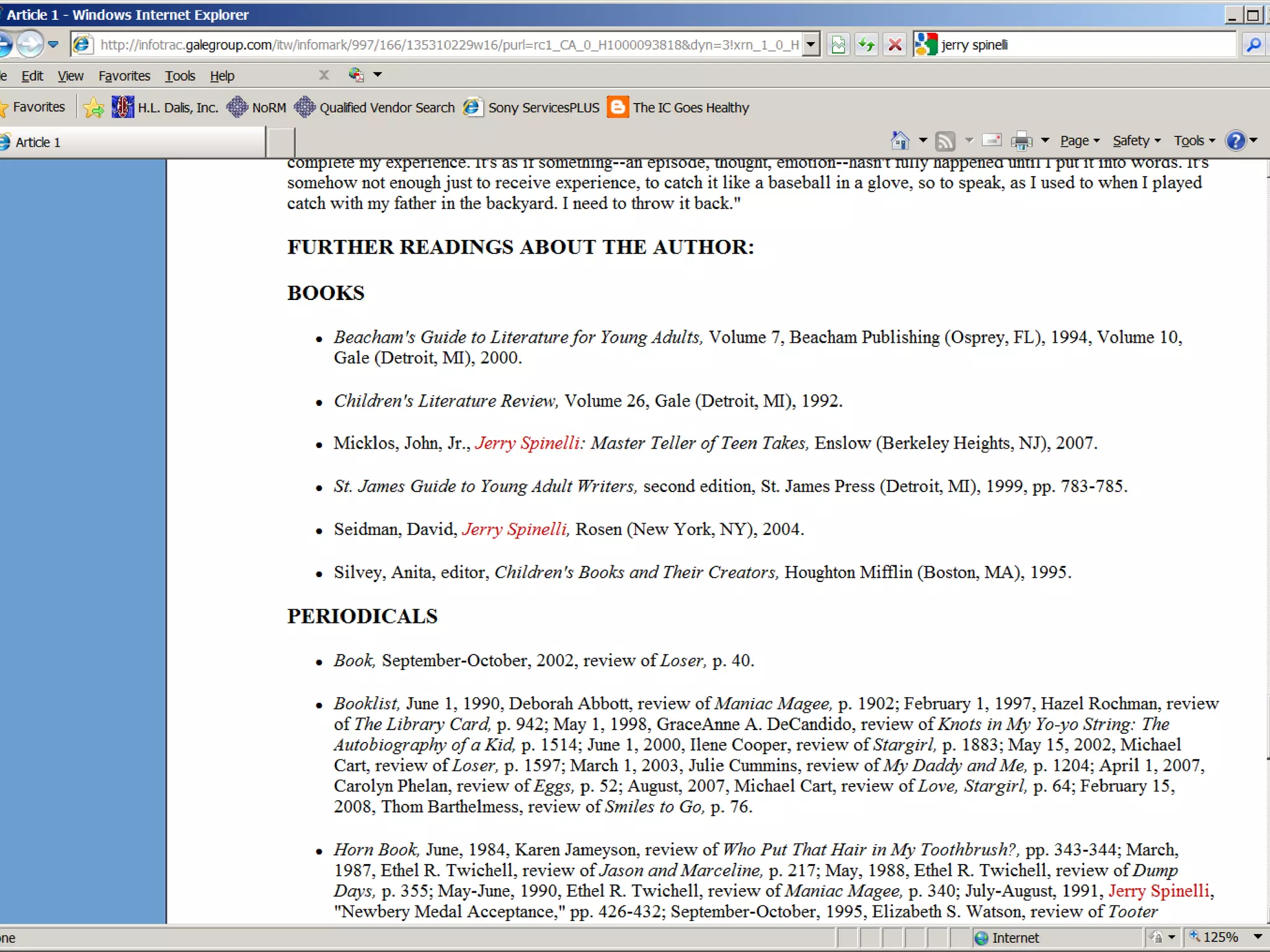Screen dimensions: 1270x952
Task: Open the Sony ServicesPLUS favorites link
Action: tap(543, 108)
